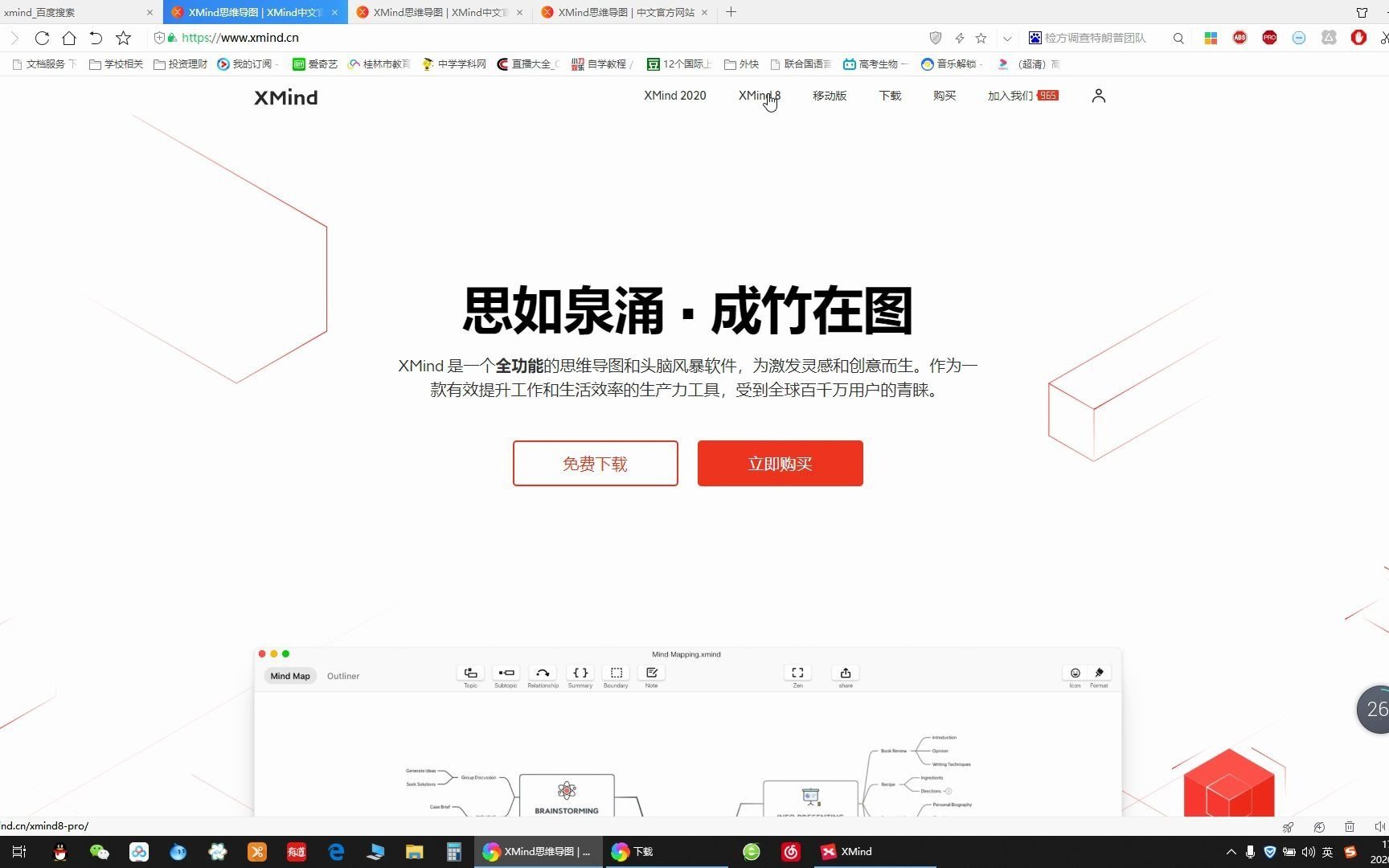Click the search magnifier icon
Image resolution: width=1389 pixels, height=868 pixels.
(x=1178, y=38)
